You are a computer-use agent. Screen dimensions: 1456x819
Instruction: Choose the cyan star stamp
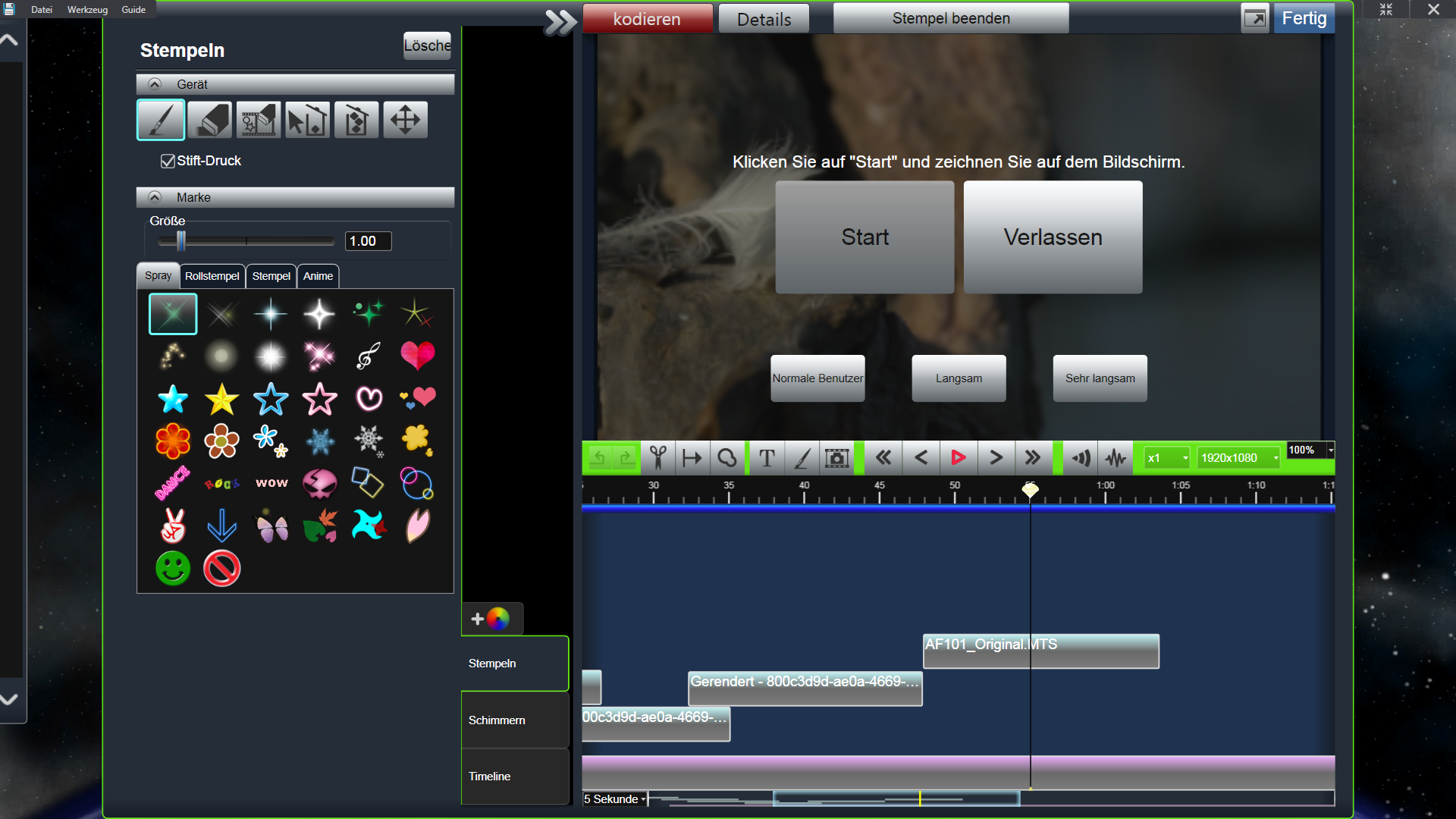tap(173, 399)
